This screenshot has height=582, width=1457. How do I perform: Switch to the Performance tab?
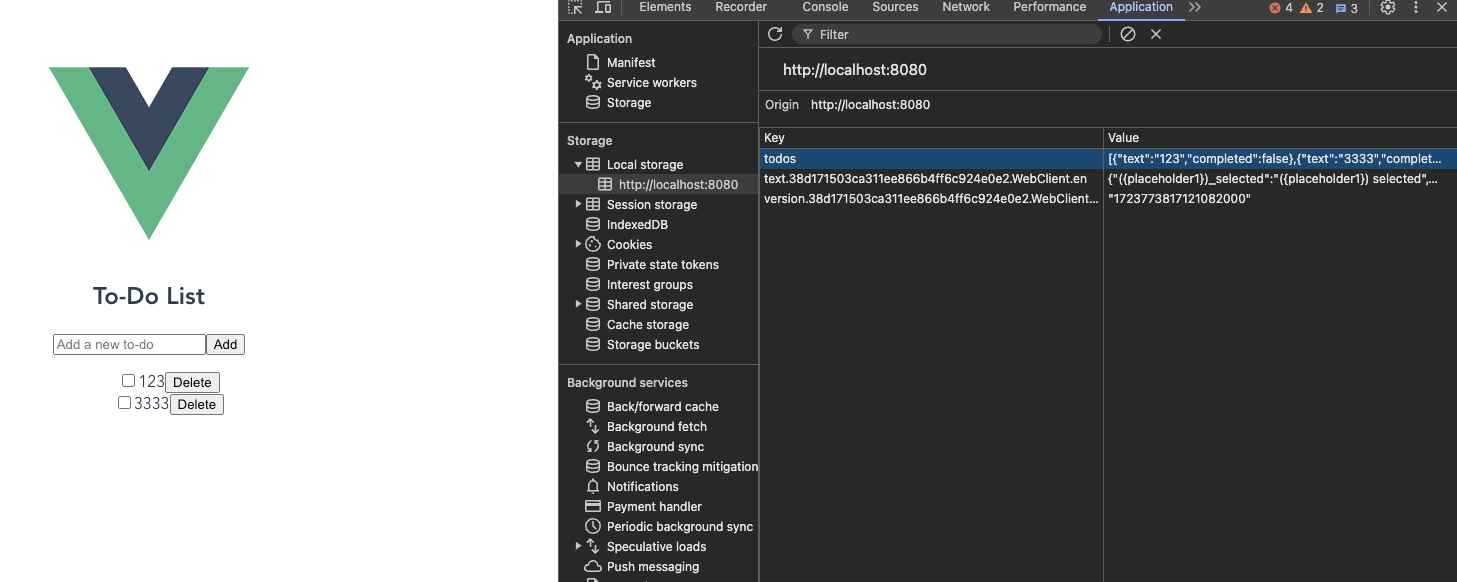tap(1049, 7)
